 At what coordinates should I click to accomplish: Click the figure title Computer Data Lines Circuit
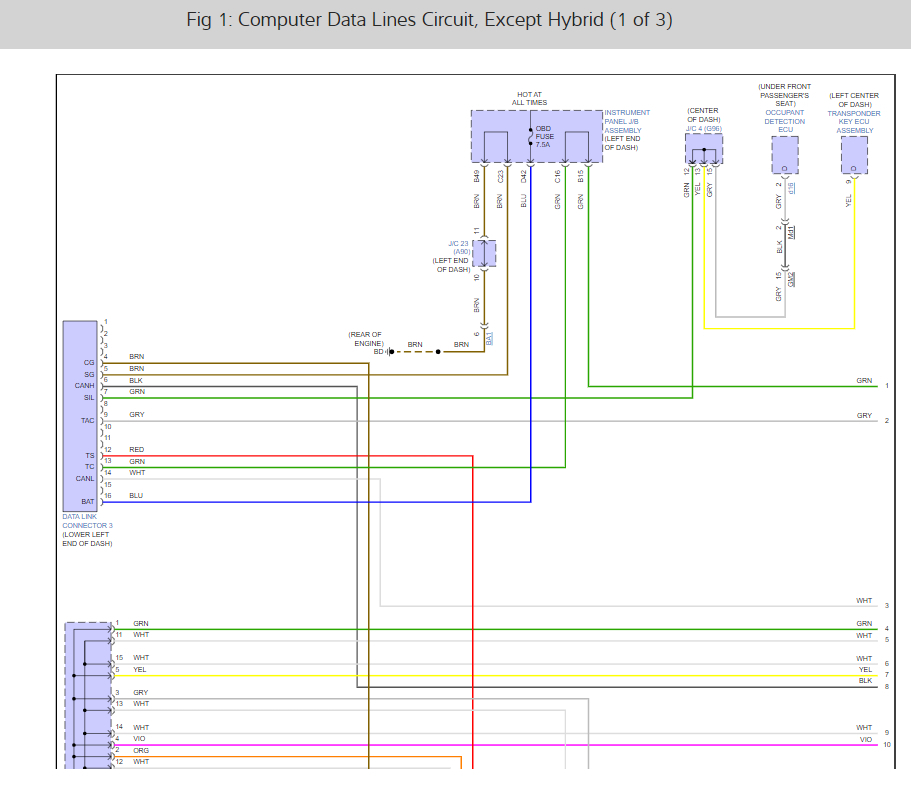click(428, 21)
